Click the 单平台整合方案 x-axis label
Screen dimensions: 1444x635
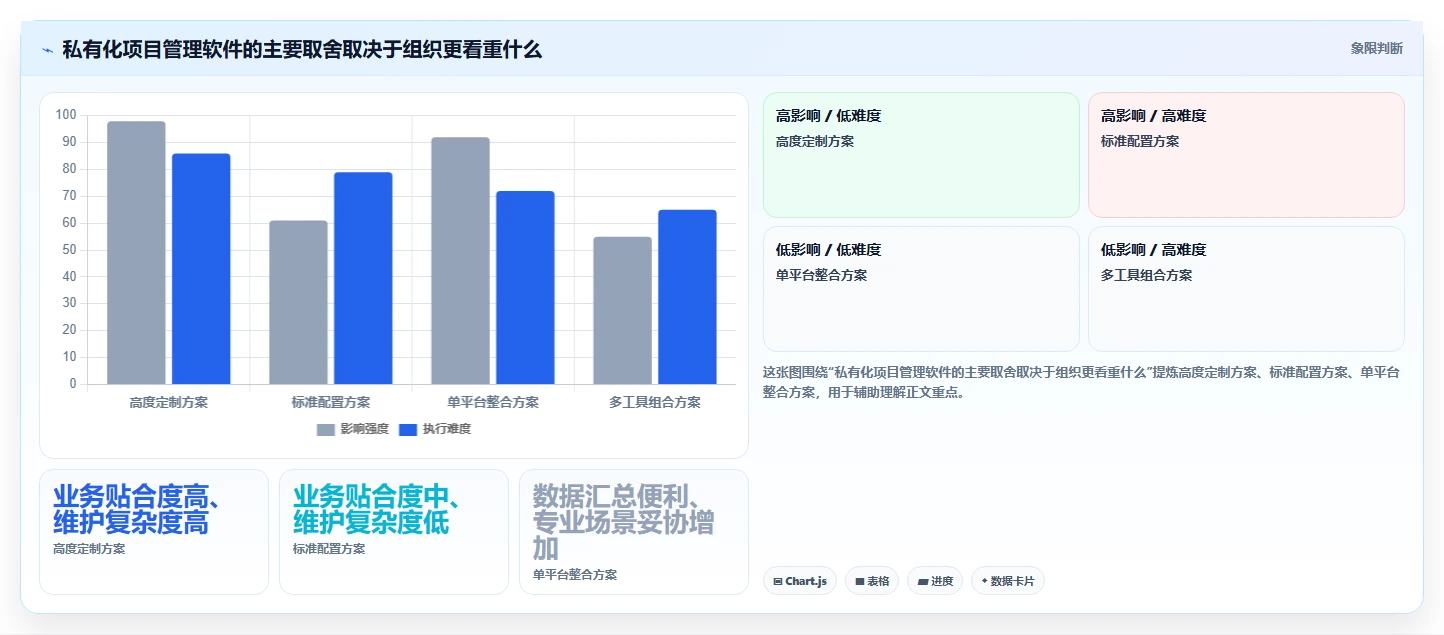493,402
